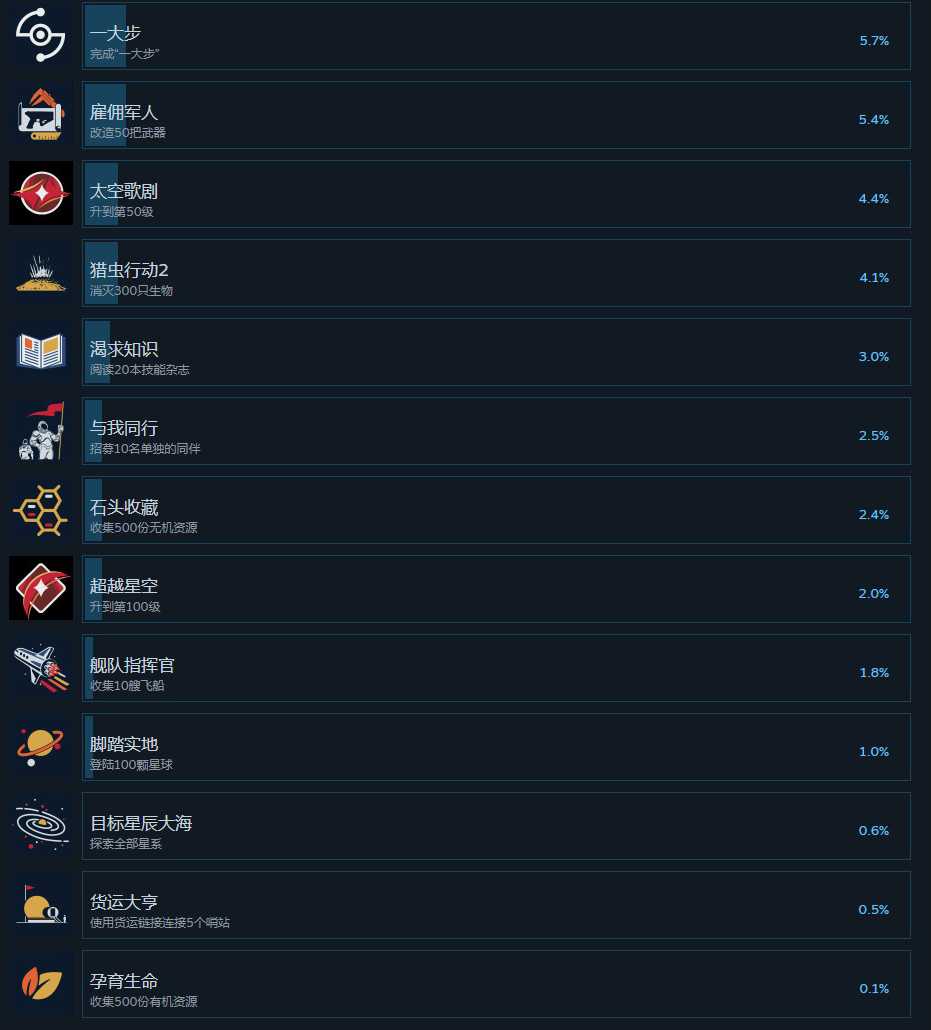
Task: Select the 孕育生命 orange leaf icon
Action: (41, 983)
